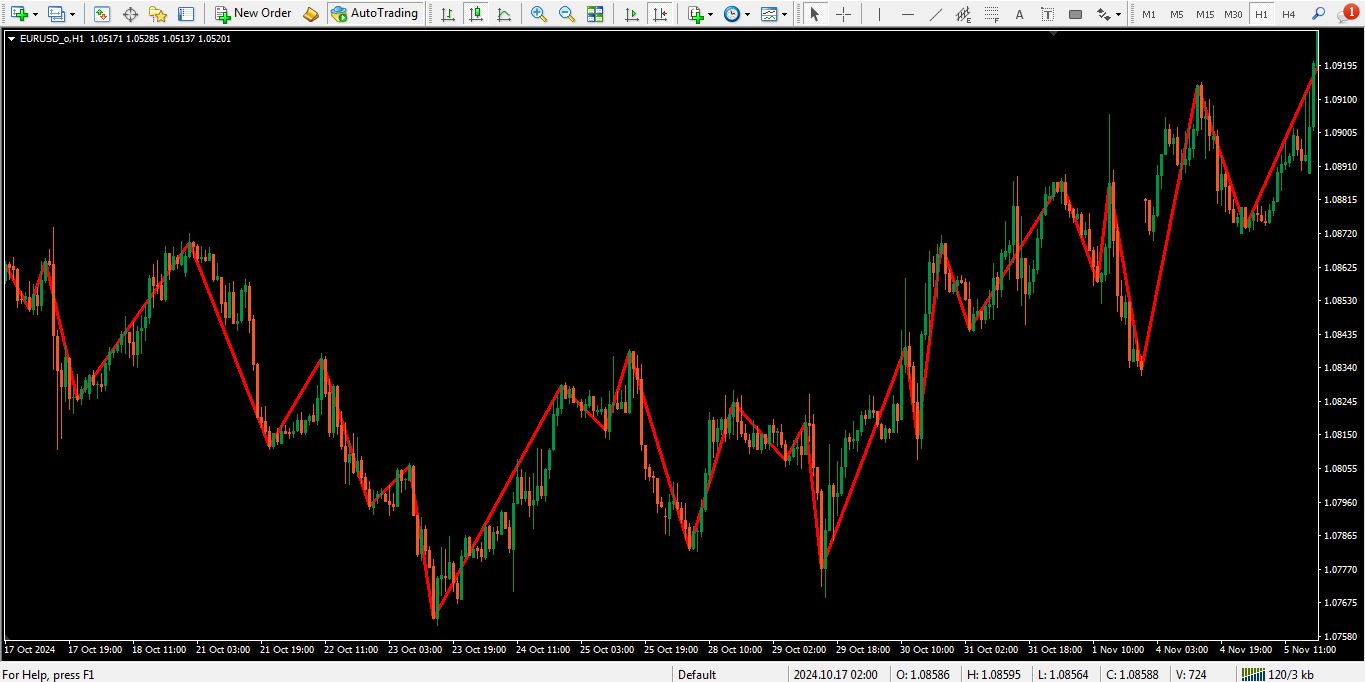Toggle chart Auto Scroll
The width and height of the screenshot is (1365, 682).
(631, 14)
